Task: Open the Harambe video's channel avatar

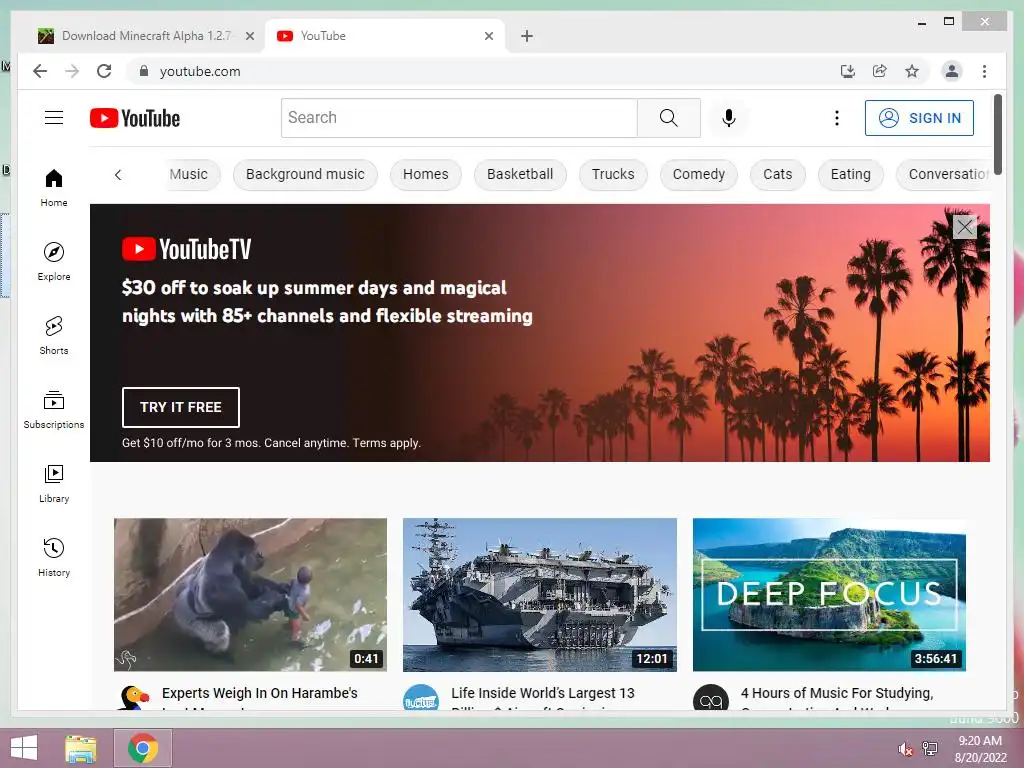Action: (x=133, y=697)
